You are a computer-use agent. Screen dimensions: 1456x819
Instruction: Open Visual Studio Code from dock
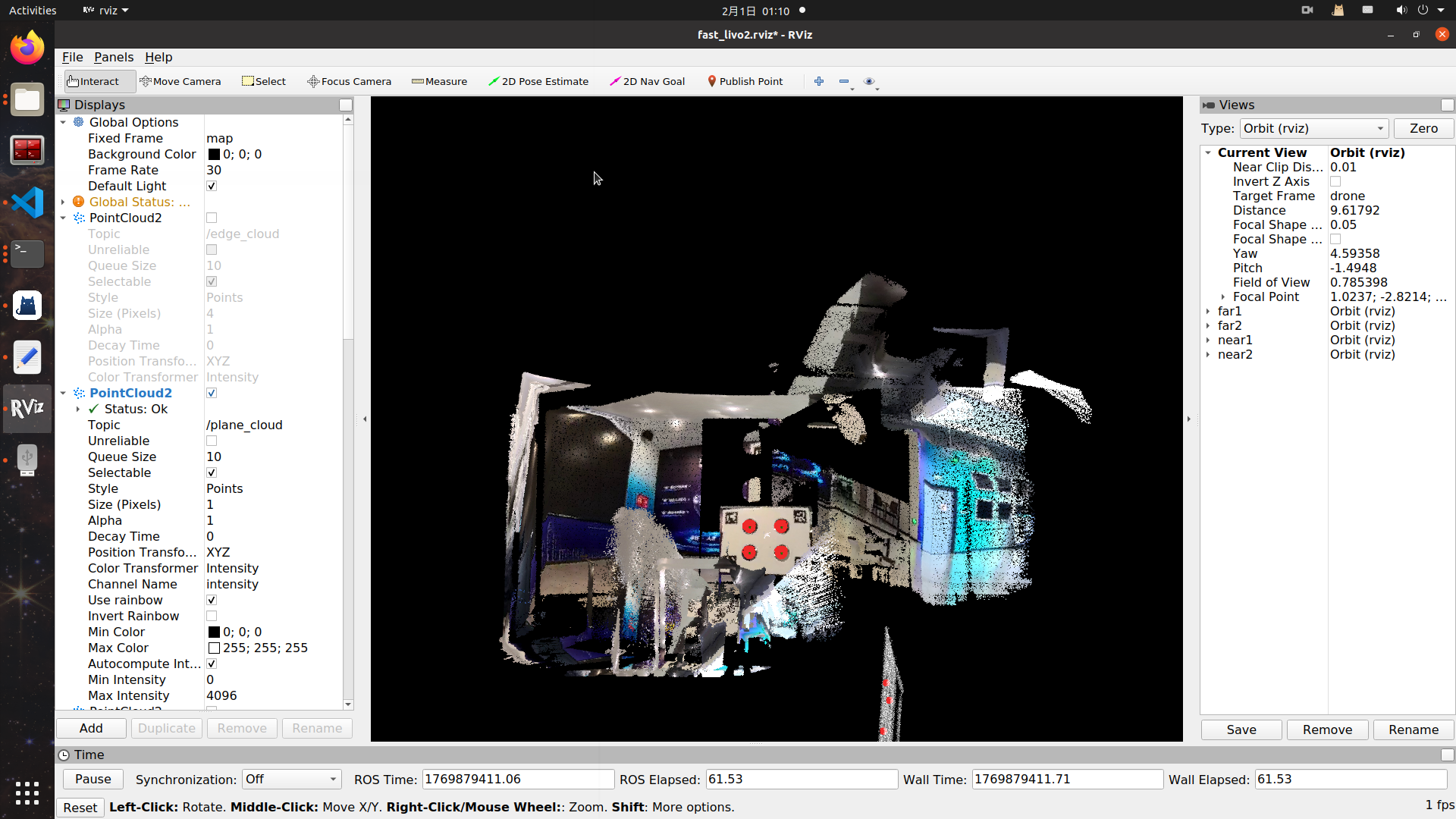(27, 202)
